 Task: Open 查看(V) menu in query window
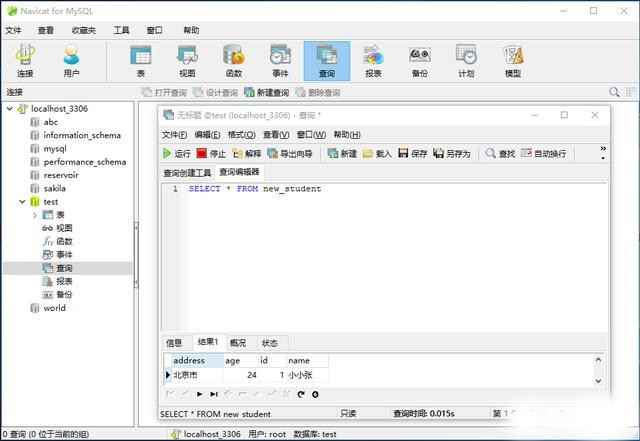tap(276, 135)
